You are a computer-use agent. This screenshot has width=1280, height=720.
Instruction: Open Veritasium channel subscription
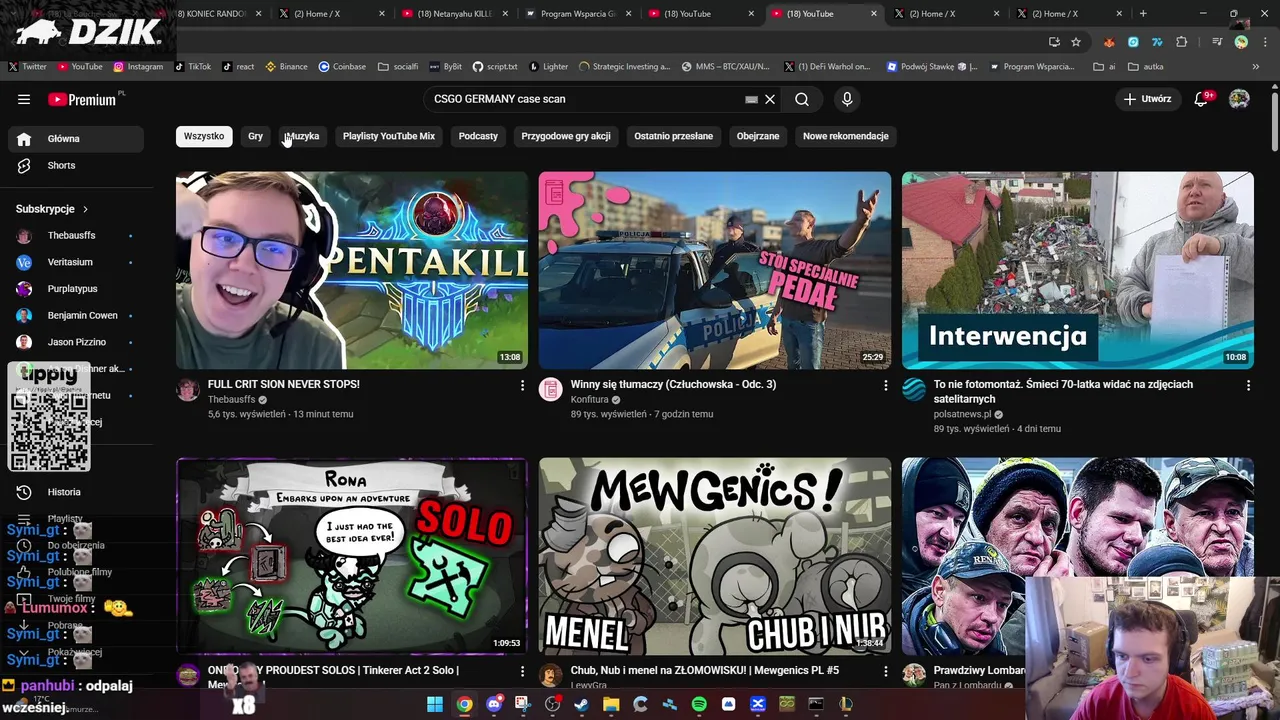coord(77,262)
